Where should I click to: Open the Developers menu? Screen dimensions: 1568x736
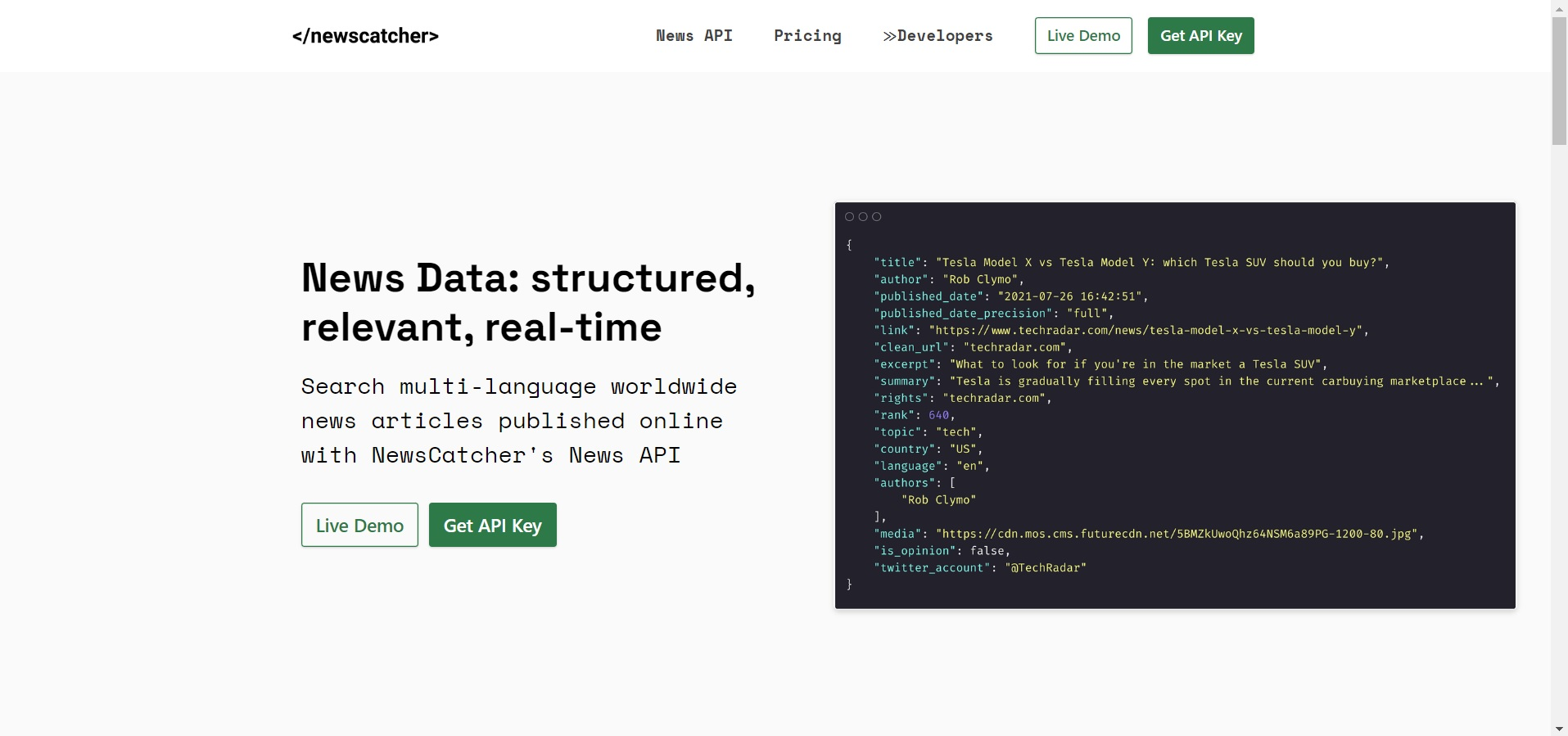pyautogui.click(x=938, y=36)
